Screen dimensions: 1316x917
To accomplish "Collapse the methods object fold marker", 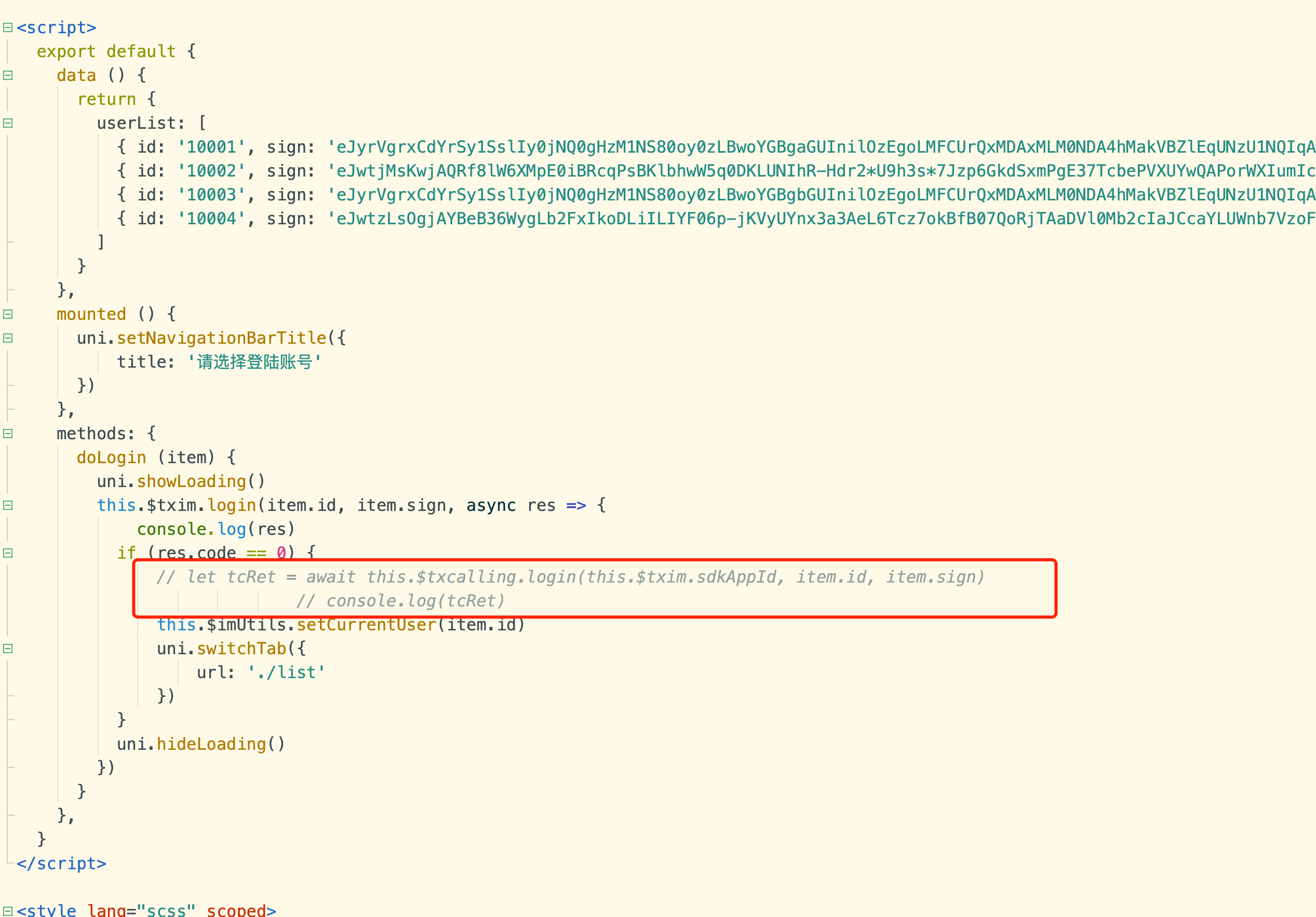I will pos(7,434).
